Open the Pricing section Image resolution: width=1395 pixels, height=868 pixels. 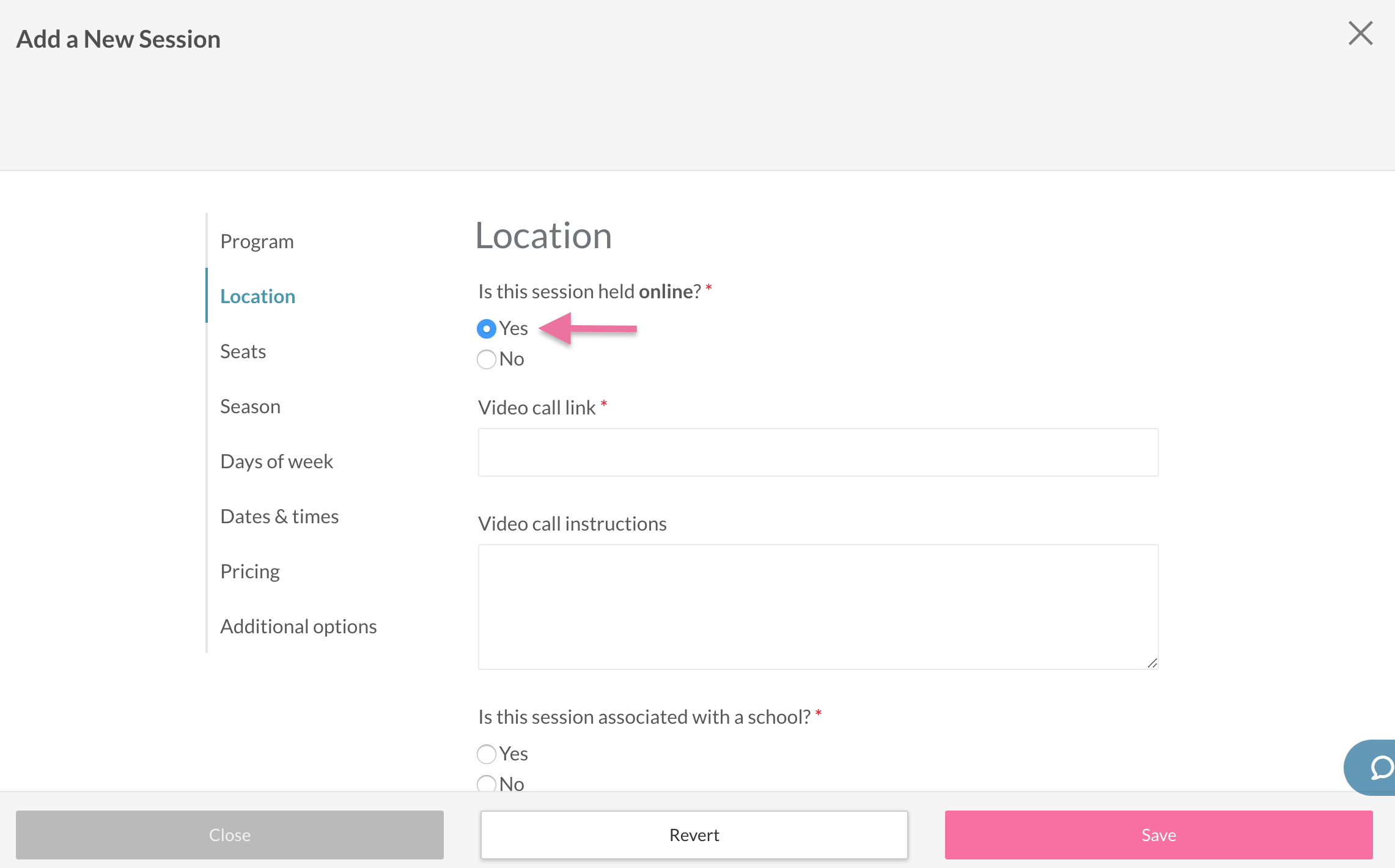249,572
